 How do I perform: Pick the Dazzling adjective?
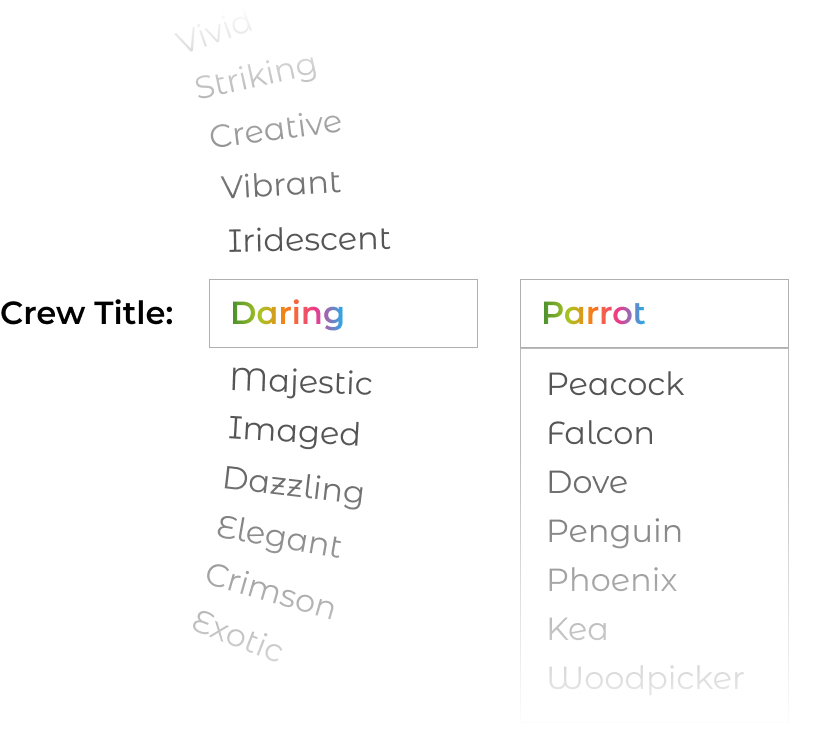[293, 485]
